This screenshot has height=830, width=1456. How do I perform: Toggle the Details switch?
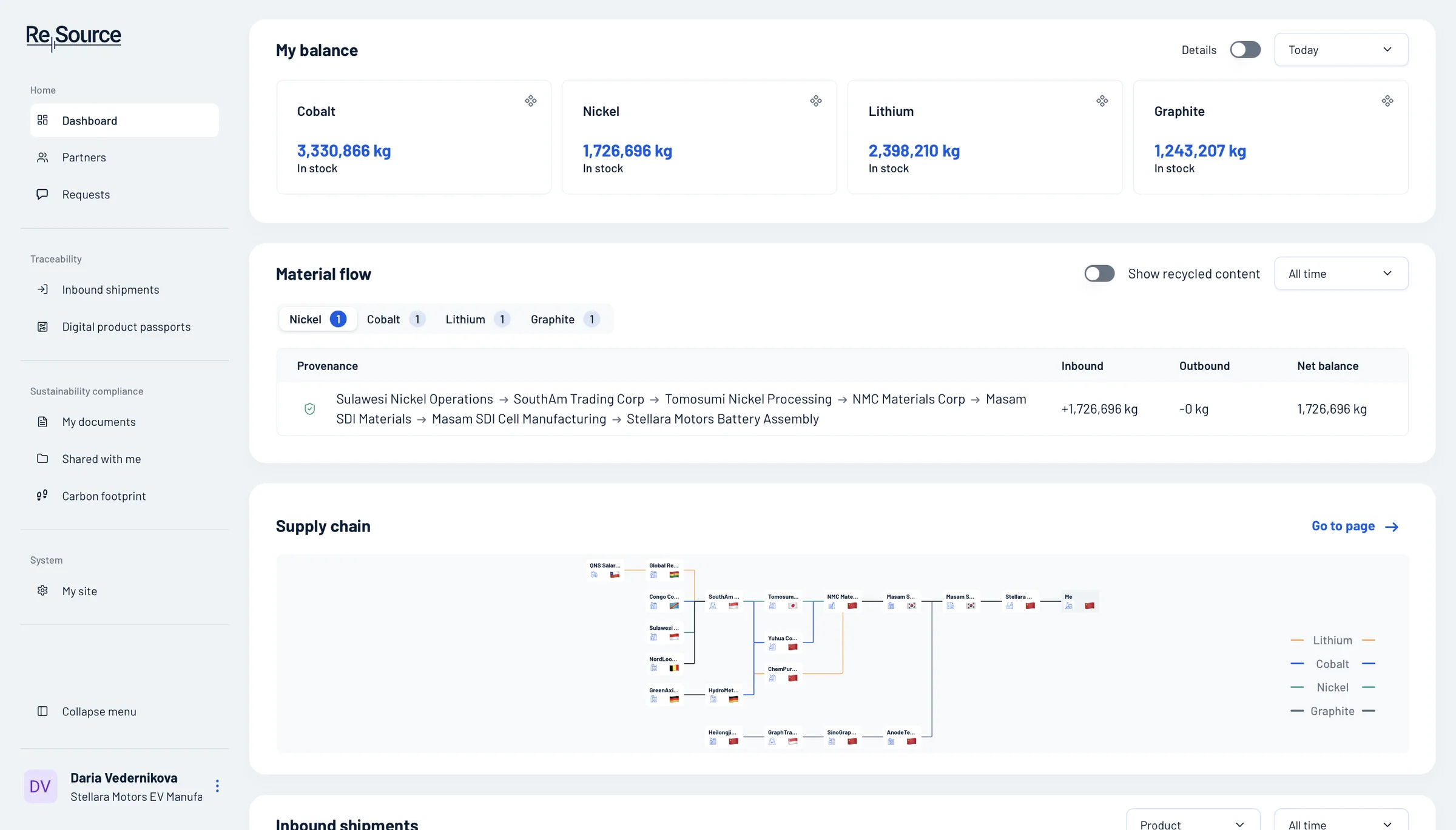tap(1245, 50)
